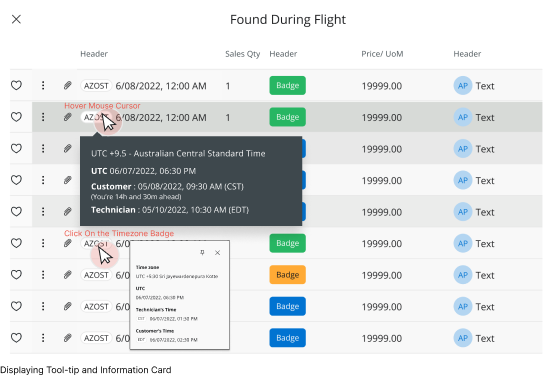
Task: Expand the kebab menu in orange Badge row
Action: 43,275
